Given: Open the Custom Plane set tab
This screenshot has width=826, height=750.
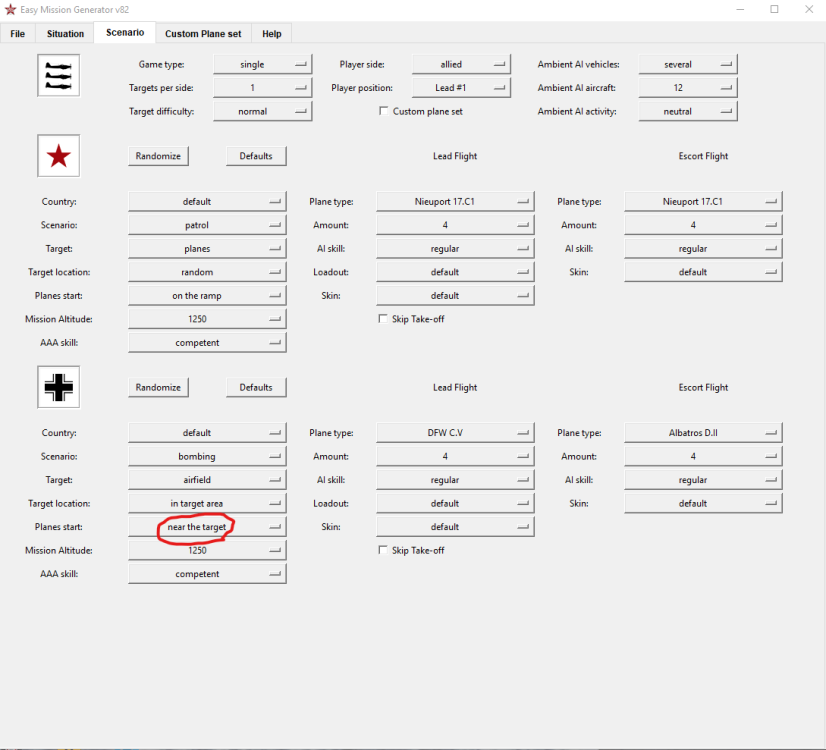Looking at the screenshot, I should click(203, 34).
